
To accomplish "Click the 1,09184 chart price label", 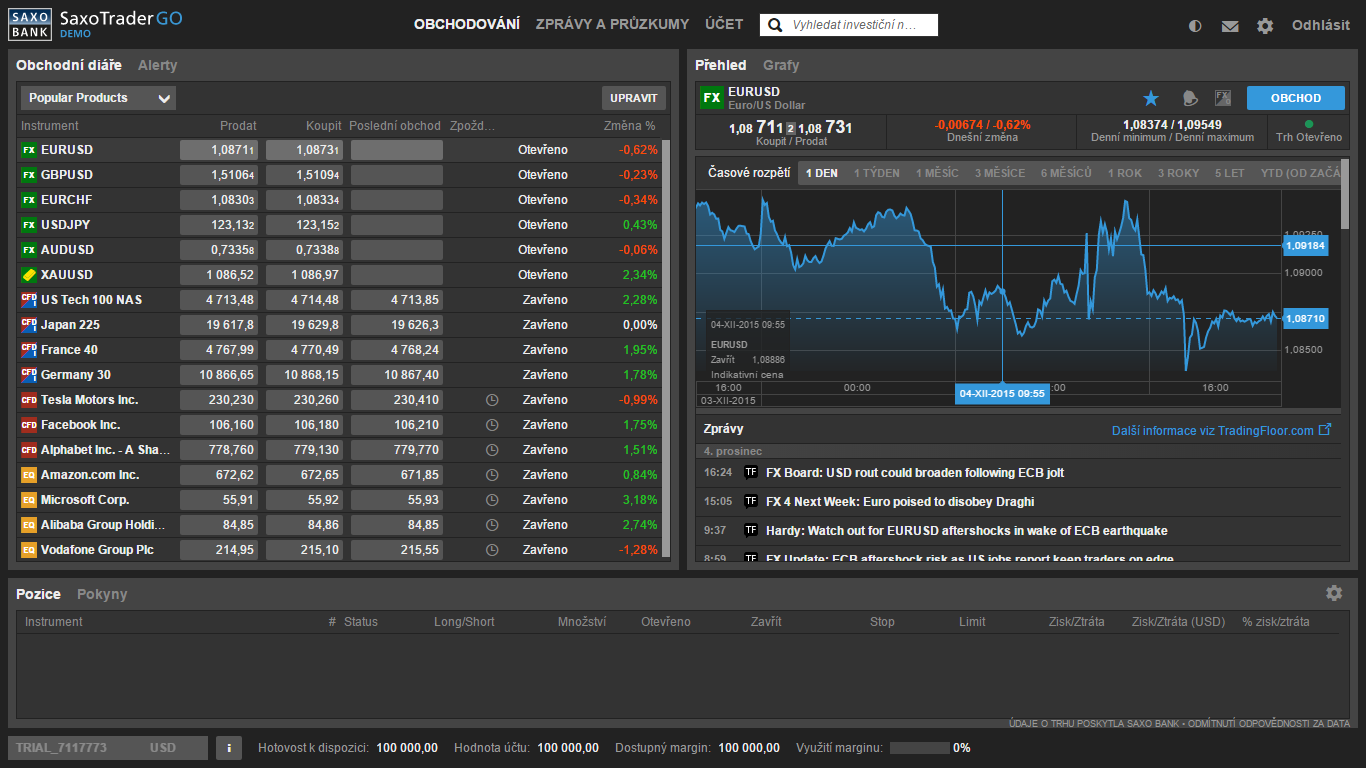I will tap(1305, 245).
